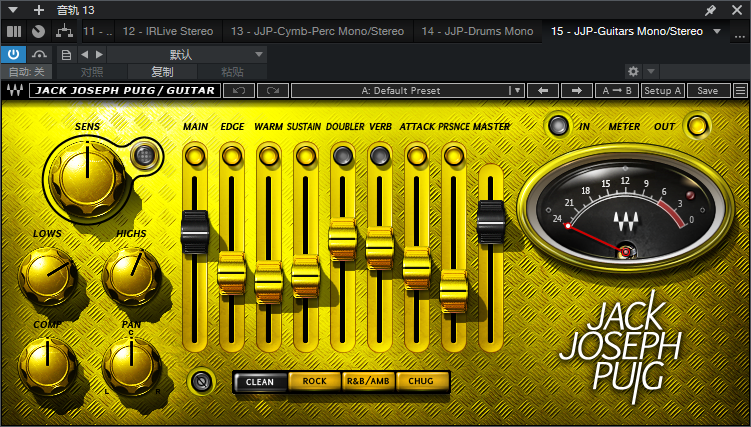This screenshot has width=751, height=427.
Task: Switch to 12 - IRLive Stereo tab
Action: (168, 32)
